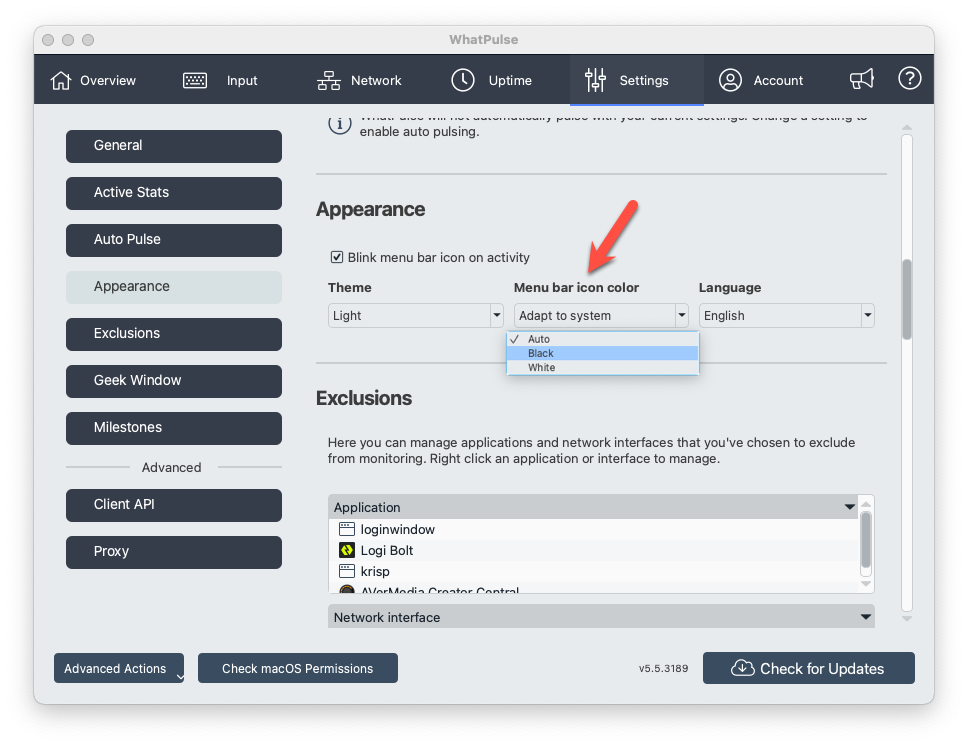
Task: Click the Settings sliders icon
Action: click(595, 80)
